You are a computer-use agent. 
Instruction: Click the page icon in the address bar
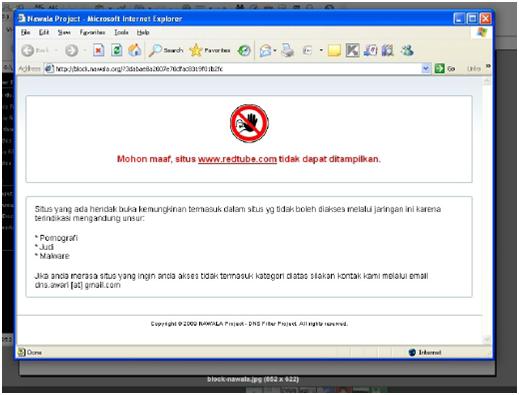tap(49, 69)
